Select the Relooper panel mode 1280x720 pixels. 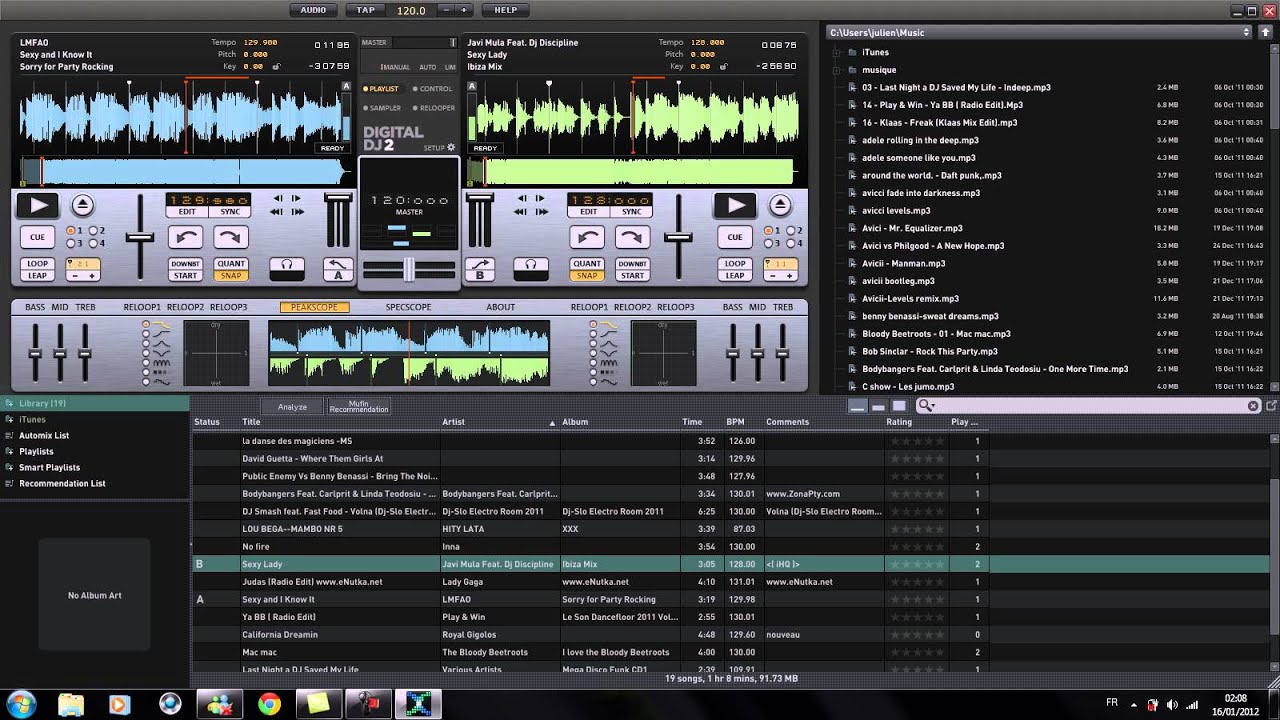coord(433,108)
